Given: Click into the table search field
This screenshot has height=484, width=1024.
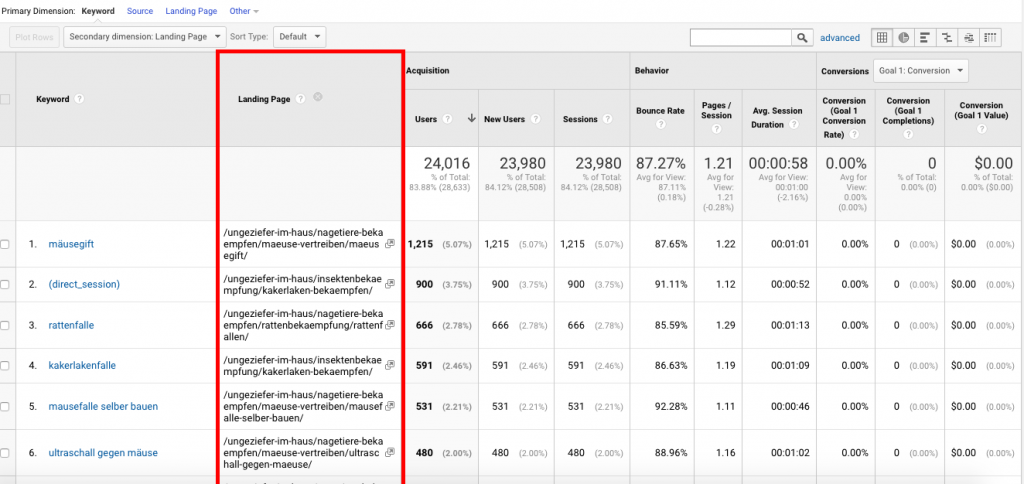Looking at the screenshot, I should (x=741, y=38).
